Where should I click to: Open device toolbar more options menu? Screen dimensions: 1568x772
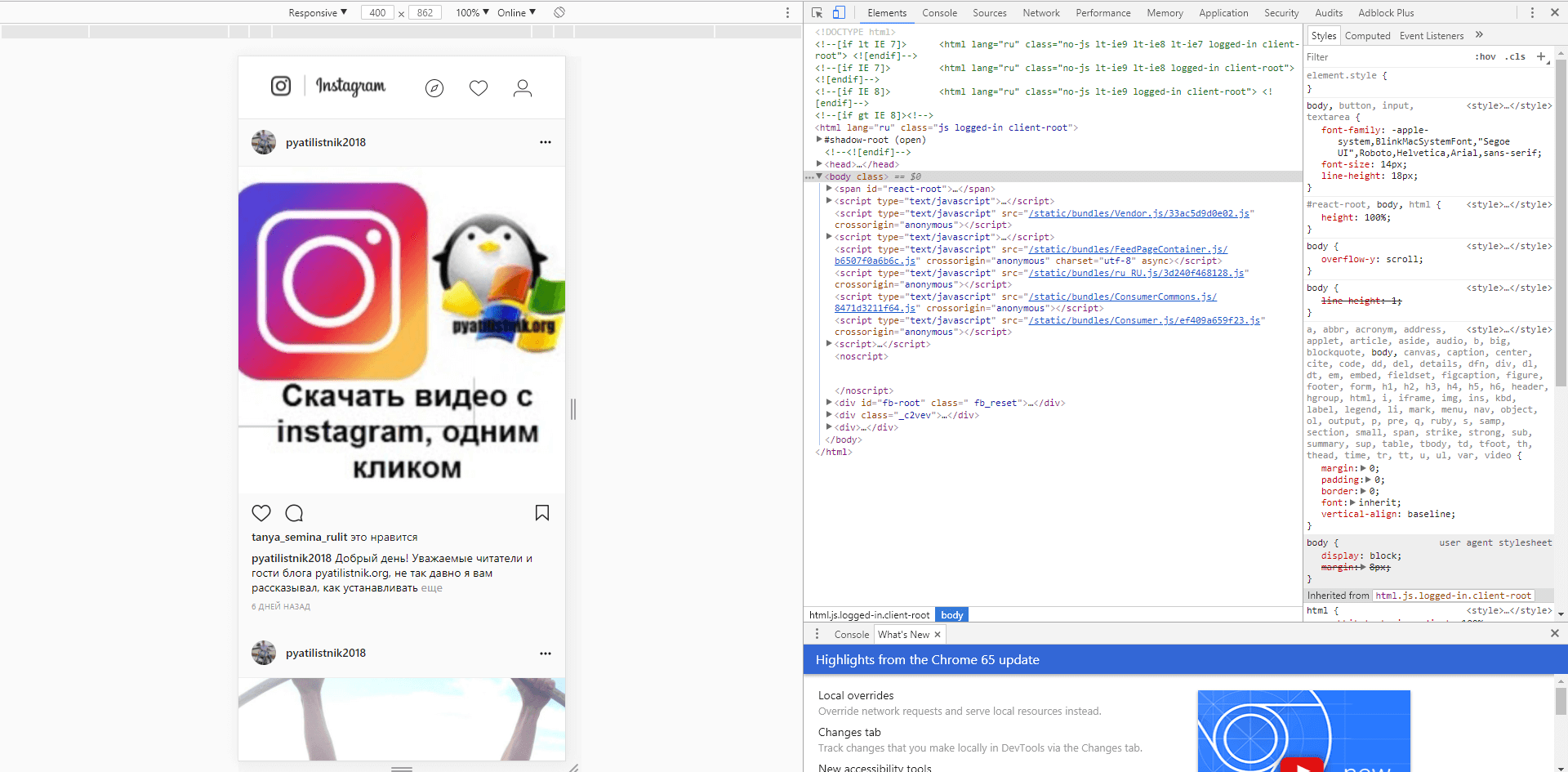[x=787, y=12]
